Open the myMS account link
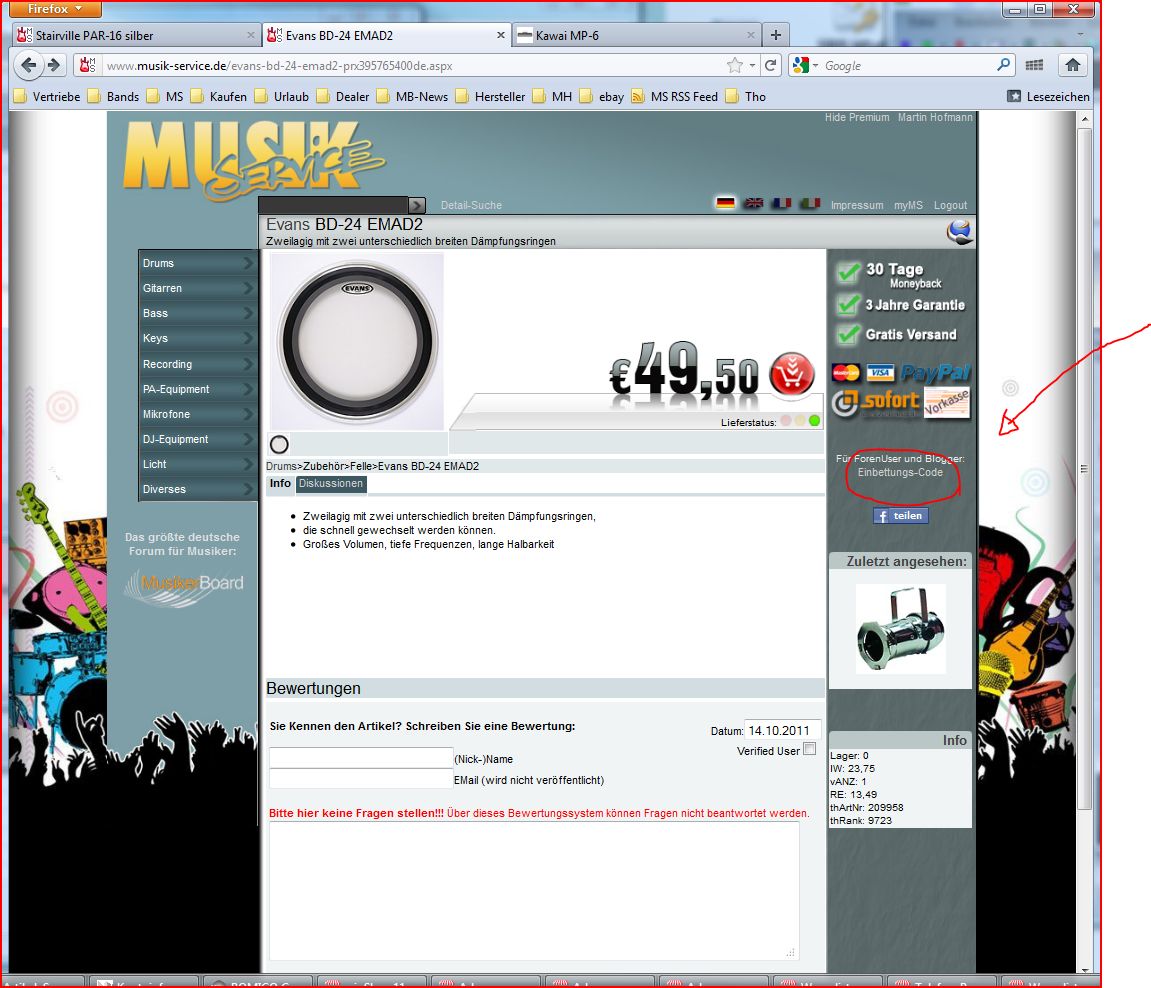The width and height of the screenshot is (1151, 988). pyautogui.click(x=908, y=205)
